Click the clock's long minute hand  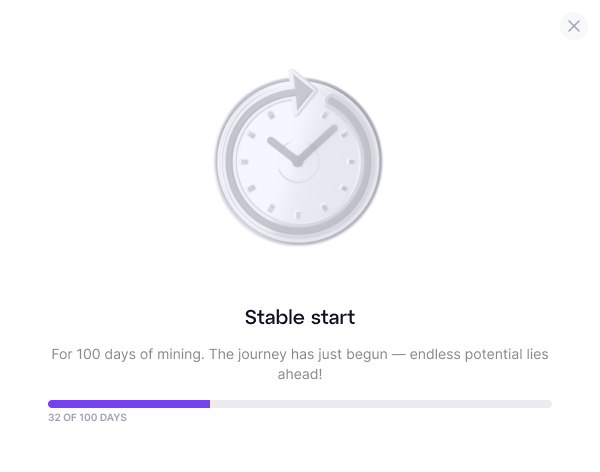[x=317, y=145]
